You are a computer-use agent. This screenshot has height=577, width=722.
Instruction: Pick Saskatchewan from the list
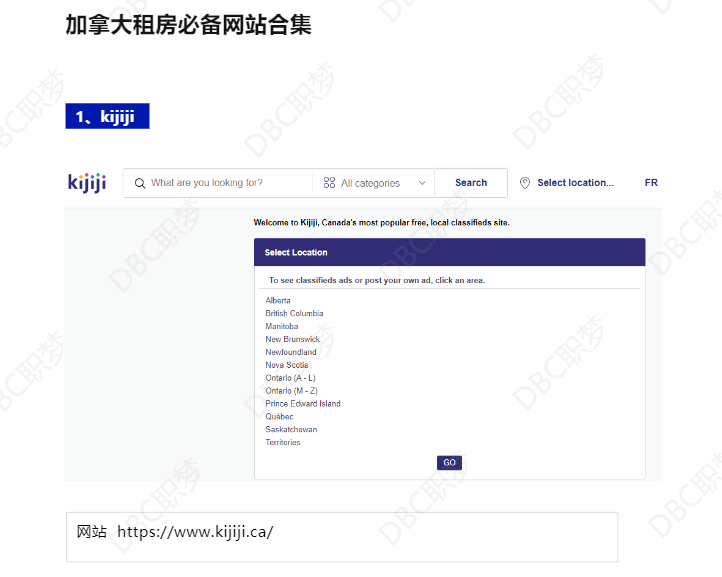click(291, 429)
